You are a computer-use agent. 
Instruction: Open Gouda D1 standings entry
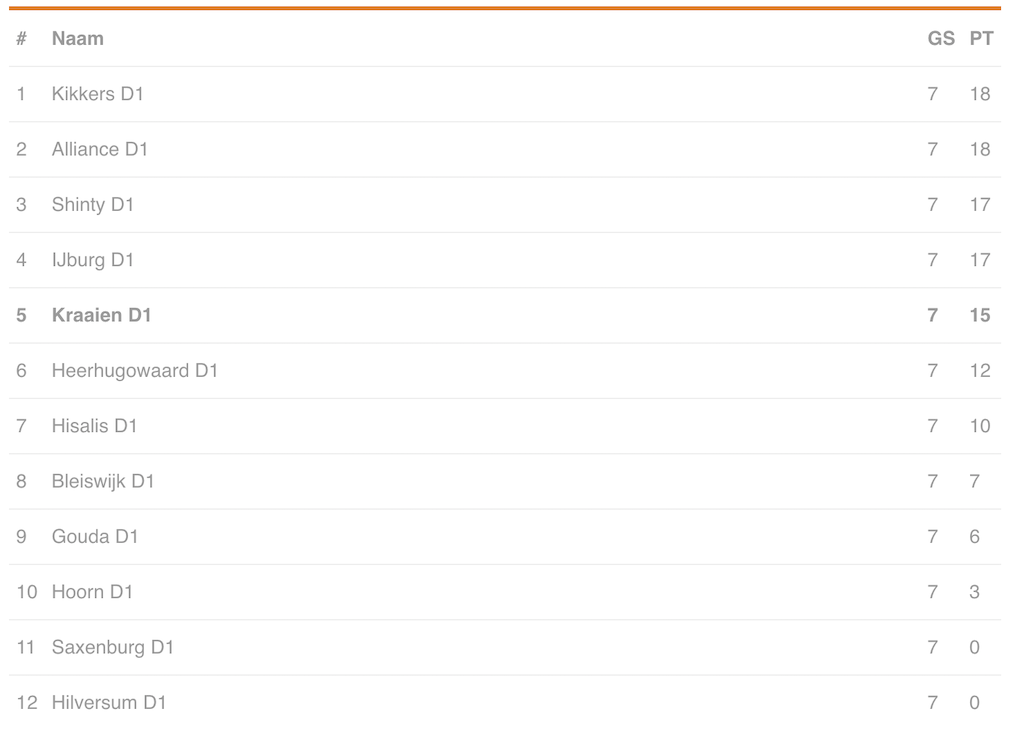tap(95, 537)
